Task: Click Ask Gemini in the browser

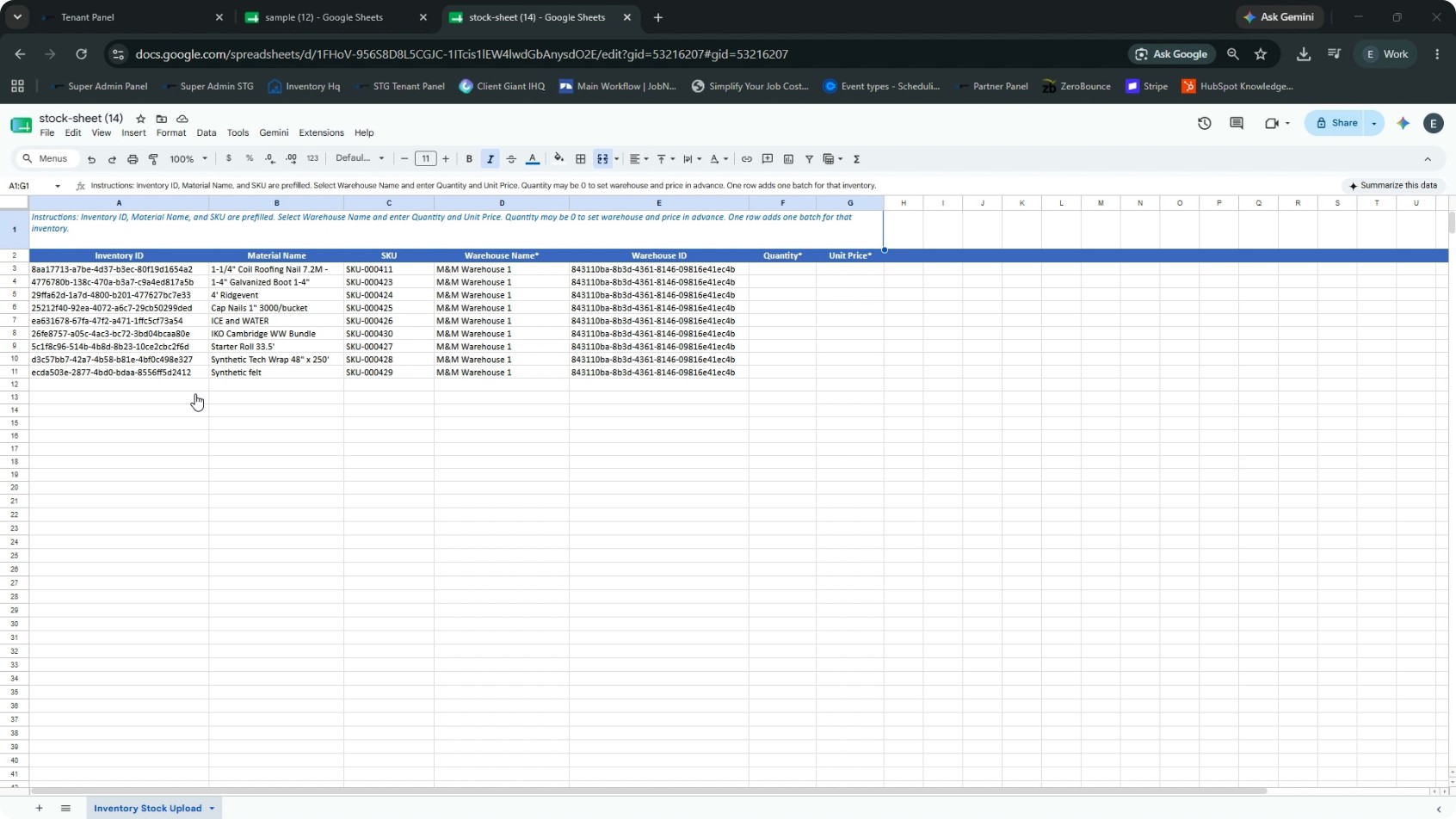Action: coord(1280,17)
